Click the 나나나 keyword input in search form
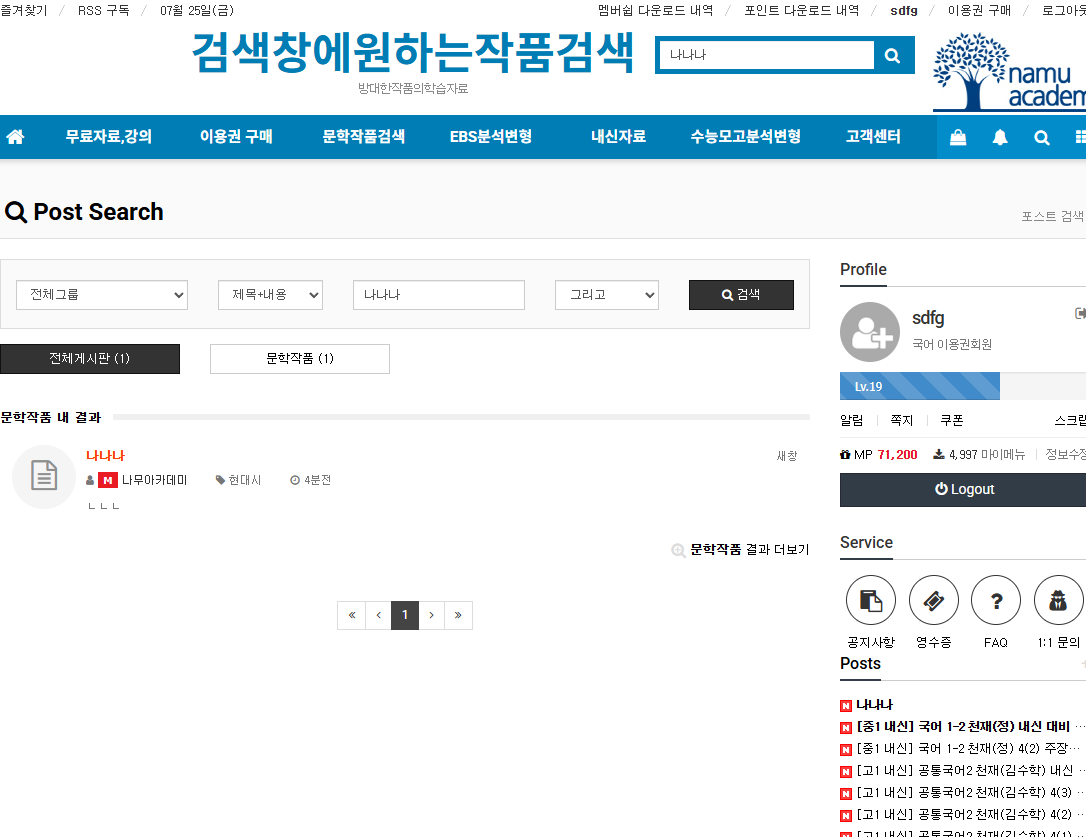Image resolution: width=1086 pixels, height=837 pixels. (x=439, y=295)
